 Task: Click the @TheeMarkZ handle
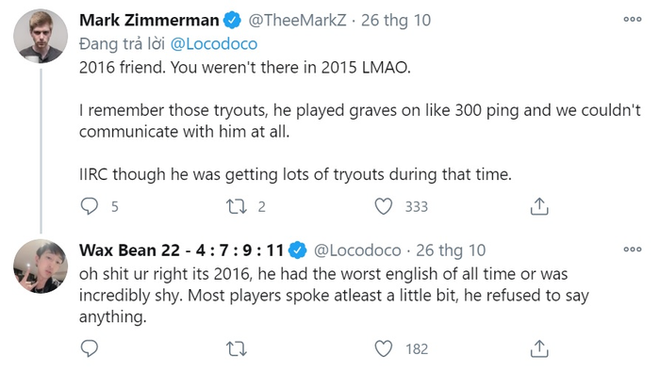[x=297, y=20]
